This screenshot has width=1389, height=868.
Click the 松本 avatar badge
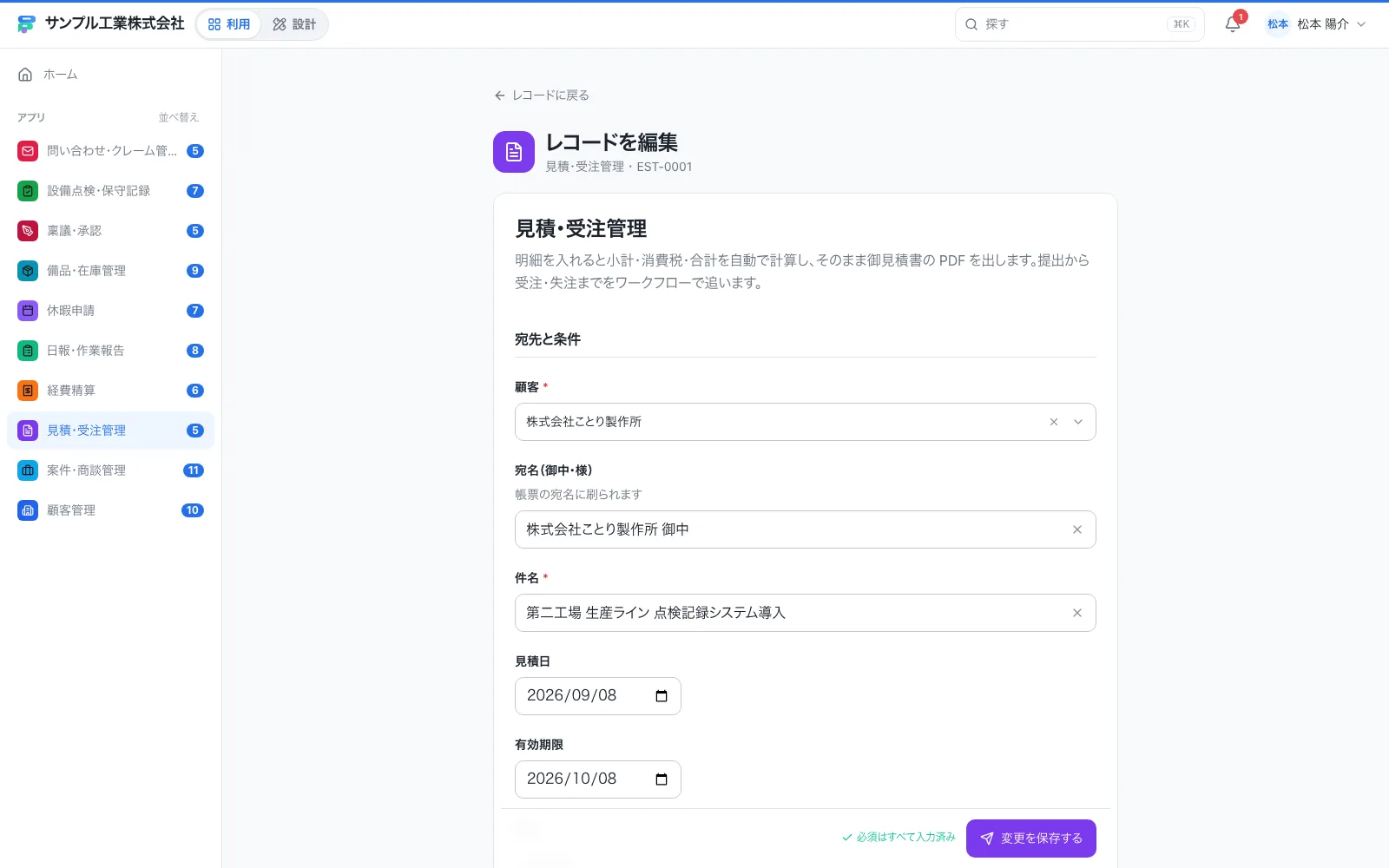click(x=1278, y=24)
